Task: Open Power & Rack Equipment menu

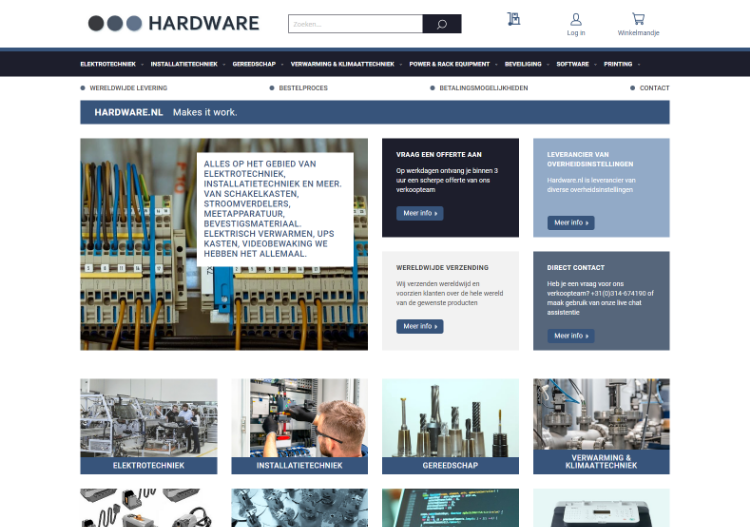Action: (450, 64)
